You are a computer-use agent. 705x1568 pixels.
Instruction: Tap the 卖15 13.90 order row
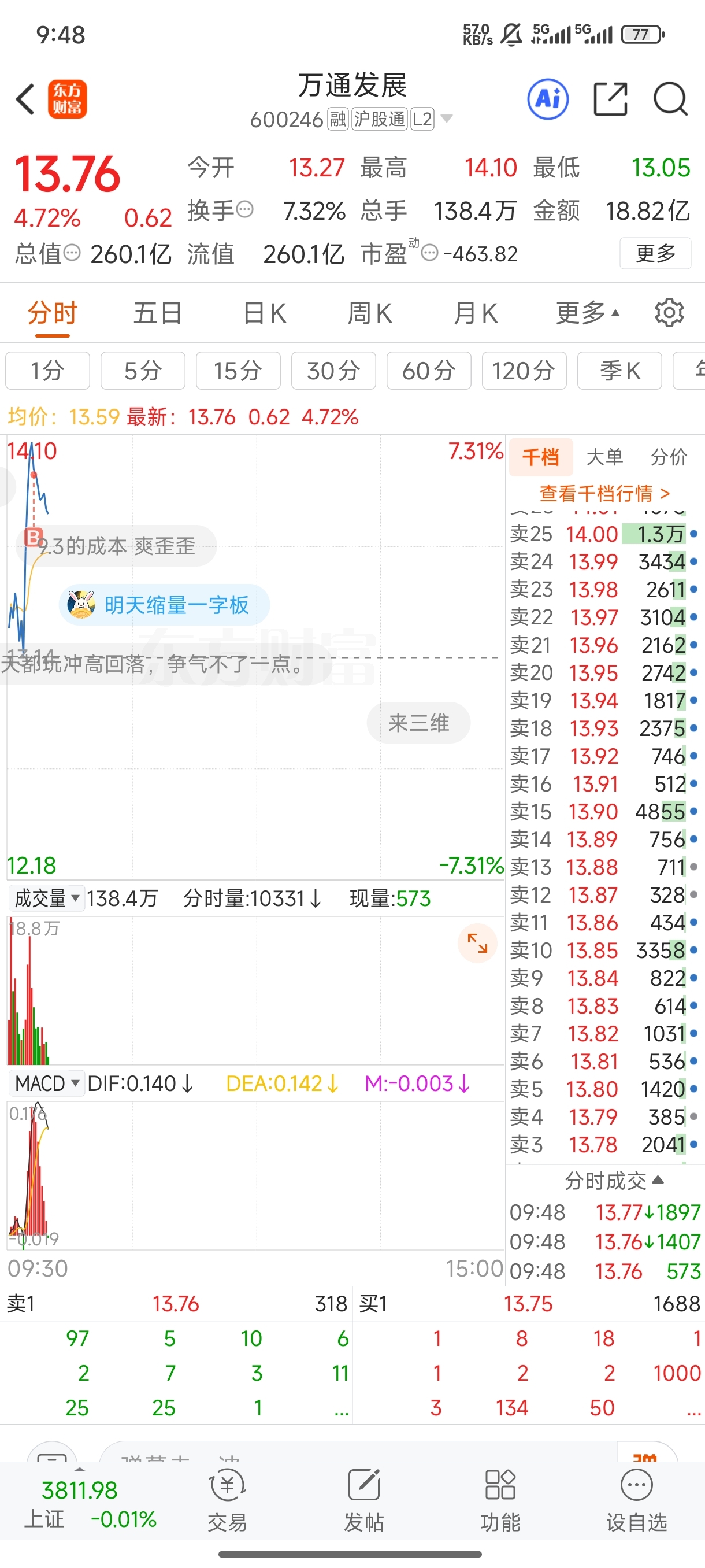click(604, 811)
